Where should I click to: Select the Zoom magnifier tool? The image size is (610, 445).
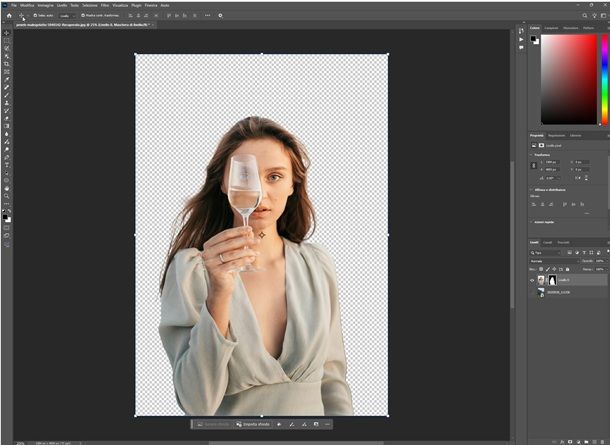[x=6, y=196]
